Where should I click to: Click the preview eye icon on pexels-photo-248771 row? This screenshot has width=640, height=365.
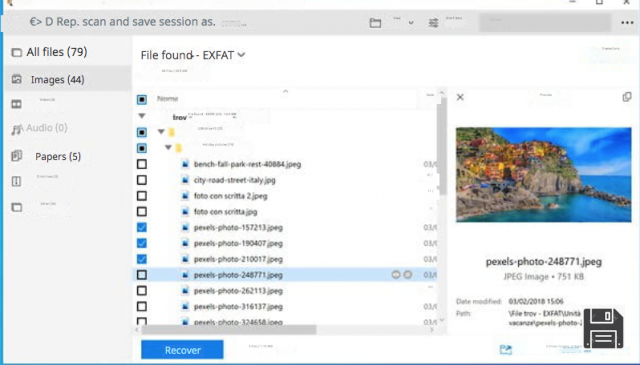(396, 275)
